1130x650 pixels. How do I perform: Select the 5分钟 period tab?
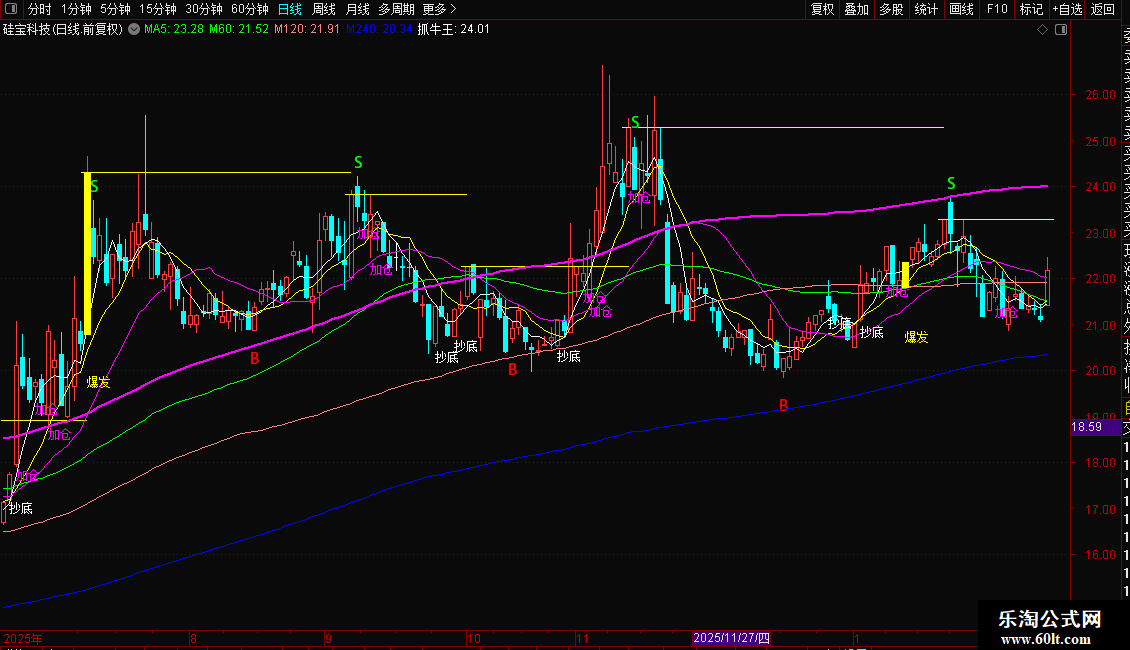[115, 9]
